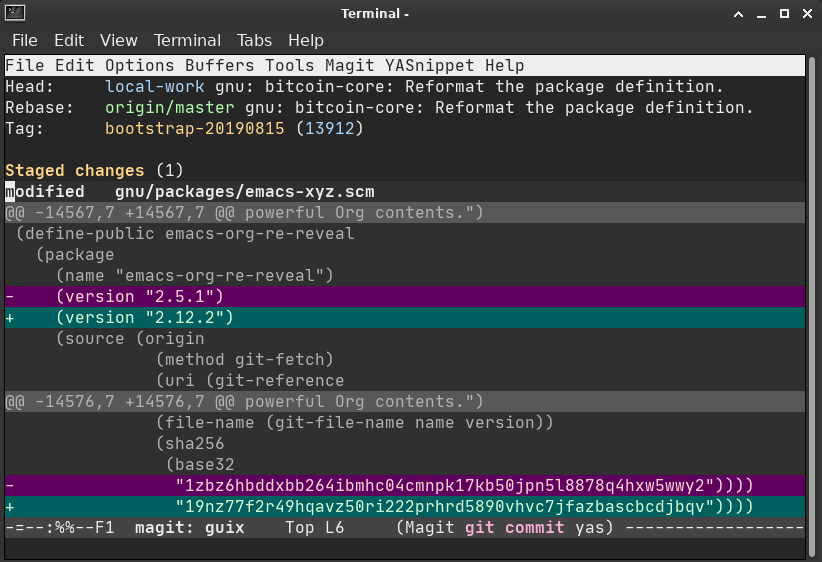Open the terminal View menu
The width and height of the screenshot is (822, 562).
tap(118, 40)
